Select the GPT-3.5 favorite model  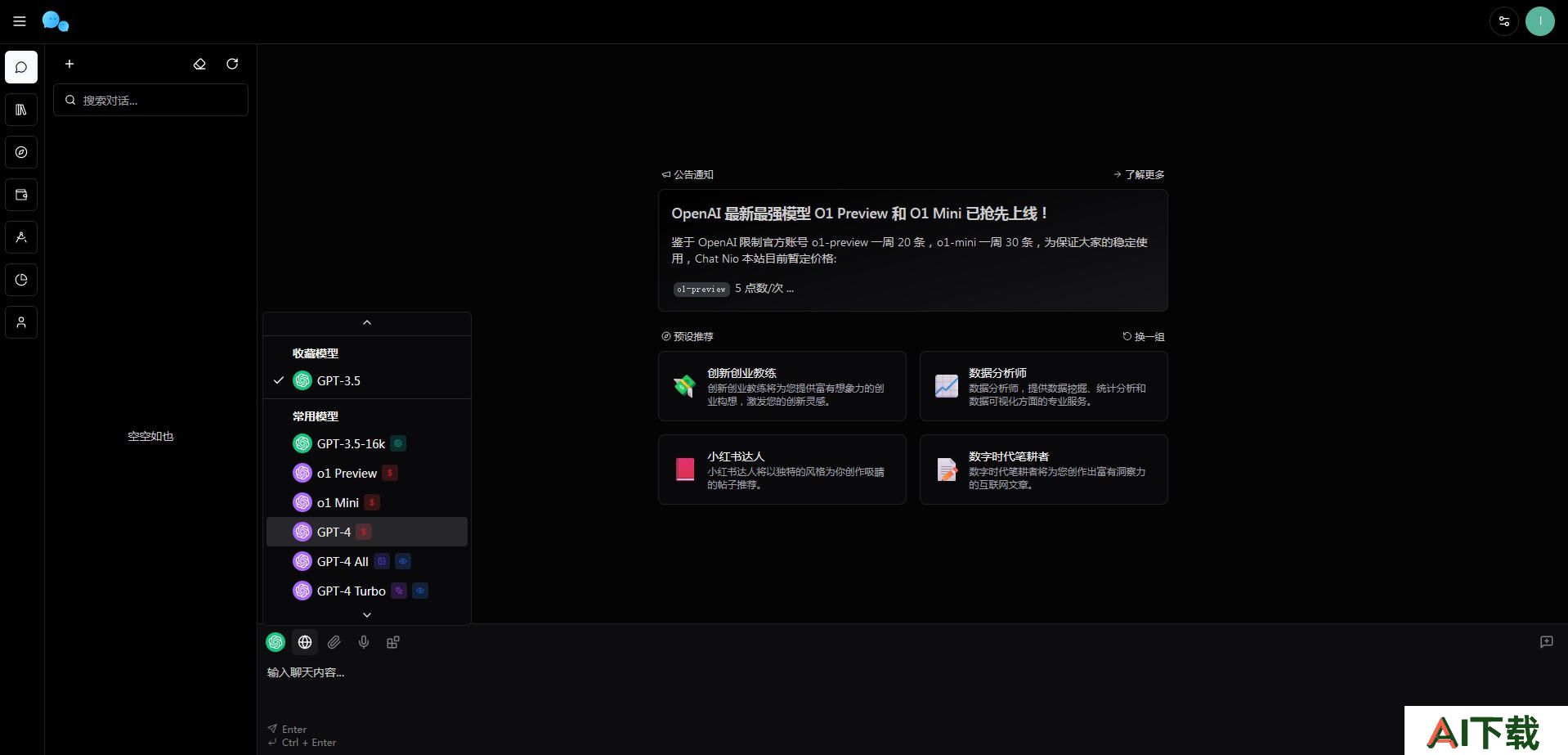coord(367,380)
